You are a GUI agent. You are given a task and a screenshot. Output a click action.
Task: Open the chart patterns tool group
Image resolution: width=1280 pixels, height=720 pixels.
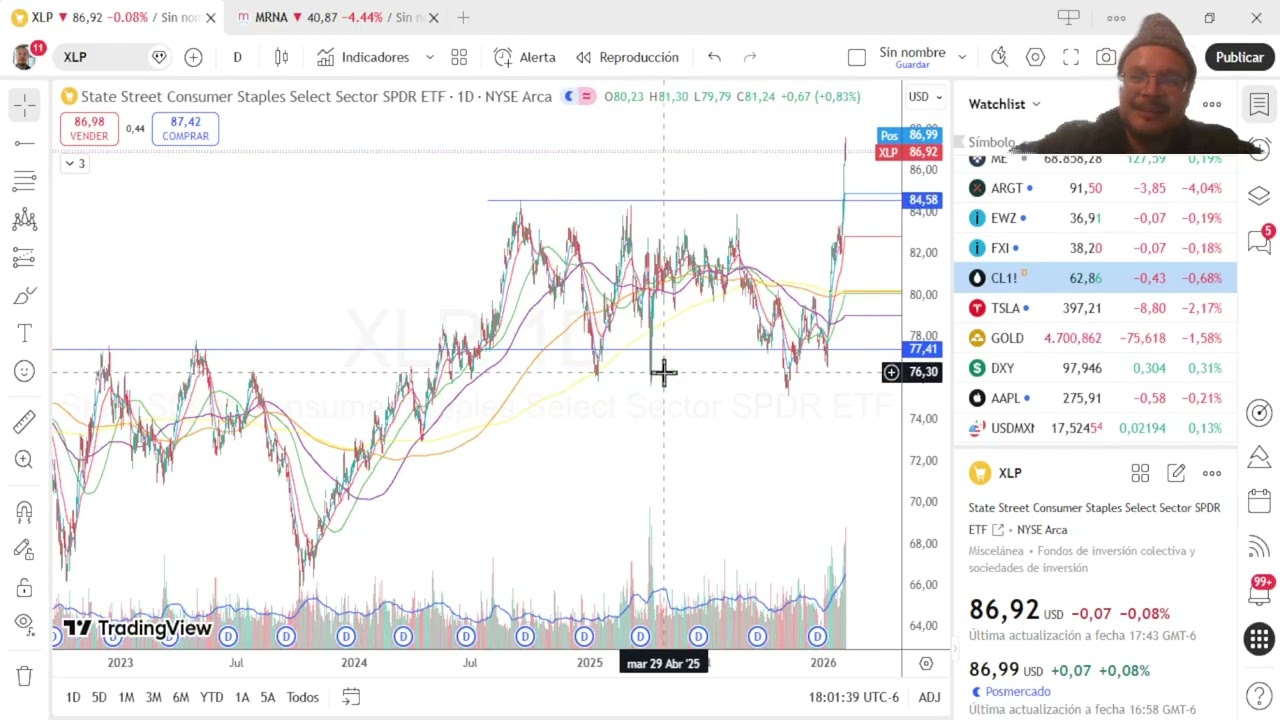click(25, 220)
